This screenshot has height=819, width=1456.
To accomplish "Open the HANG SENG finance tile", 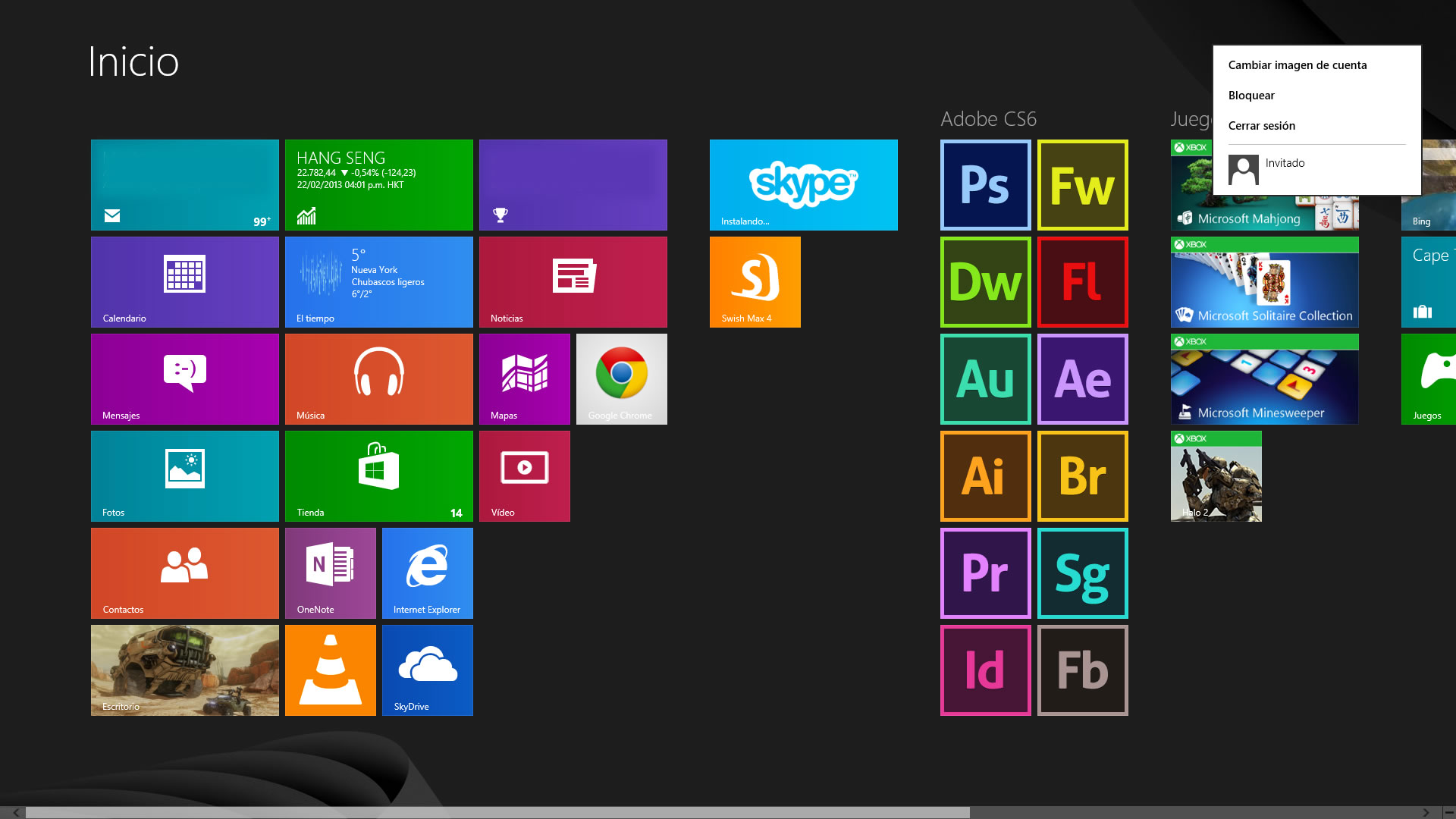I will 379,185.
